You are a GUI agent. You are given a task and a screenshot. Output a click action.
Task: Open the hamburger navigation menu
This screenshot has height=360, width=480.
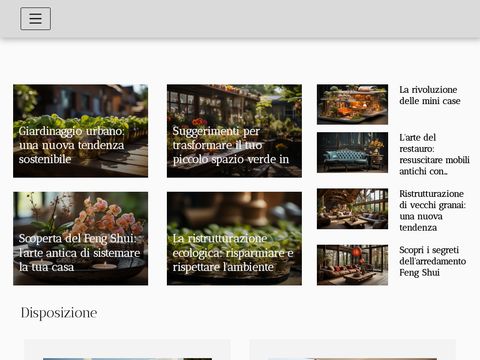[x=35, y=19]
